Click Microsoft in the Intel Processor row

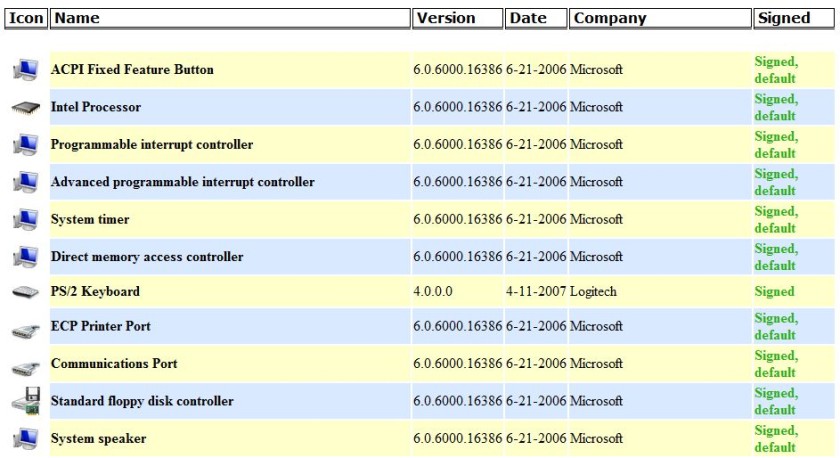pos(596,107)
